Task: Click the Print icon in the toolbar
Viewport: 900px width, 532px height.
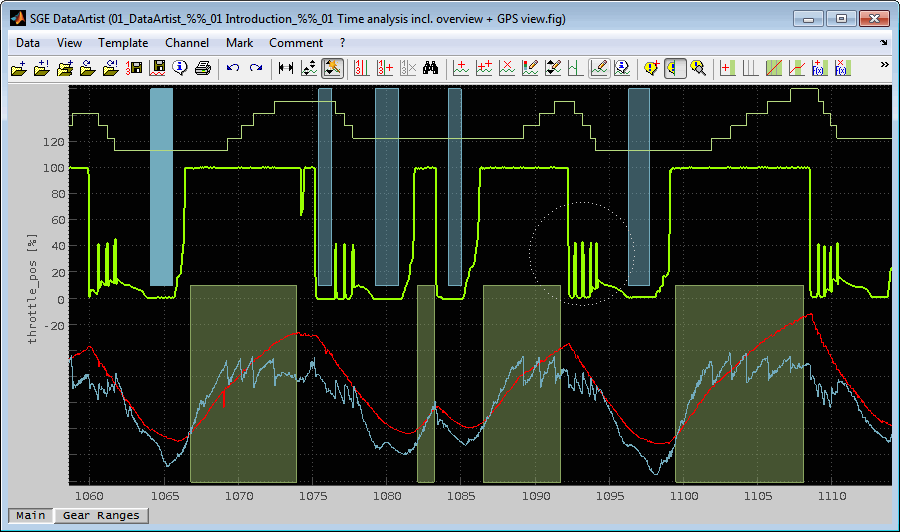Action: [203, 68]
